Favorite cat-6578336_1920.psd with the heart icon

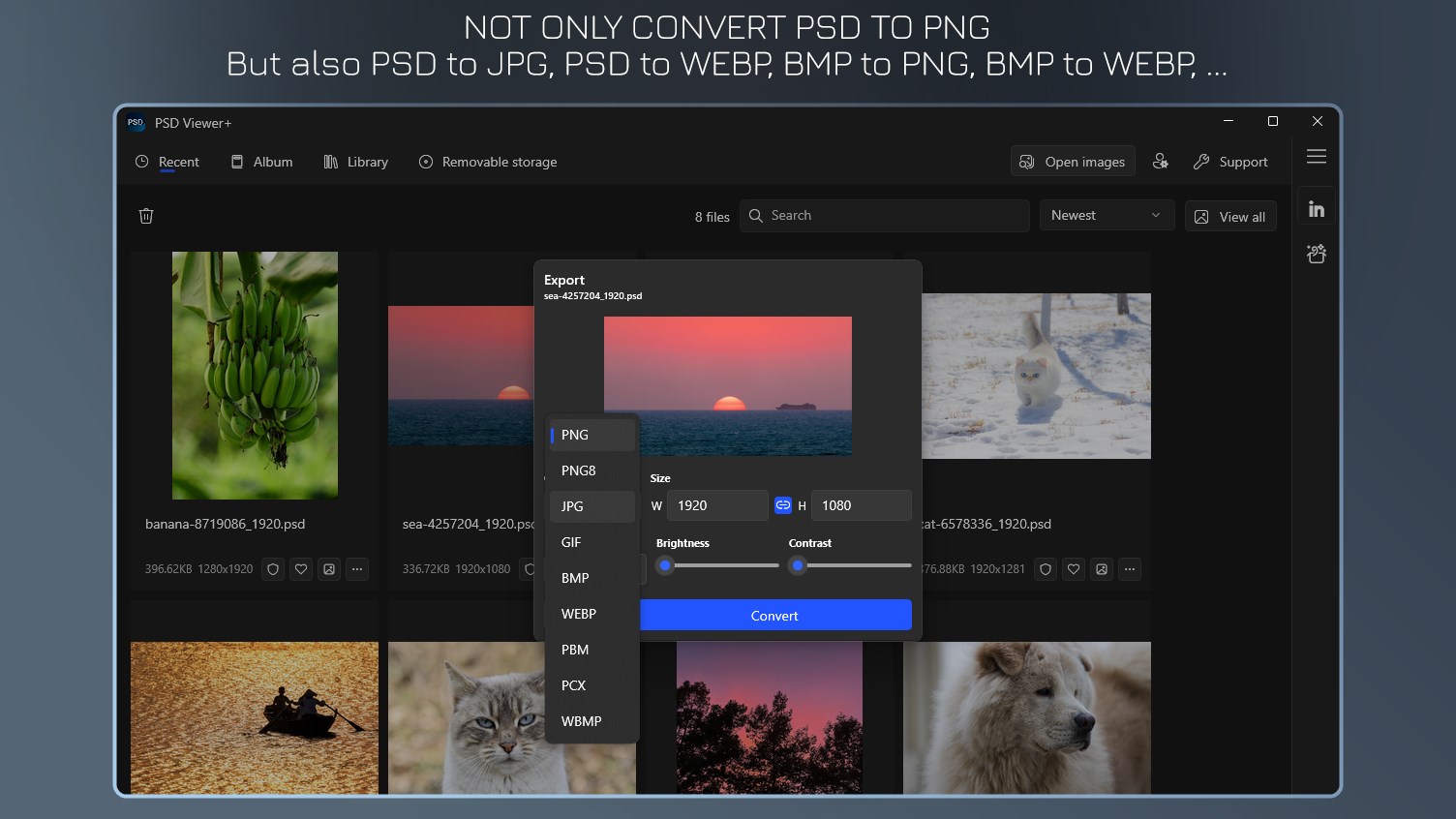(x=1074, y=569)
